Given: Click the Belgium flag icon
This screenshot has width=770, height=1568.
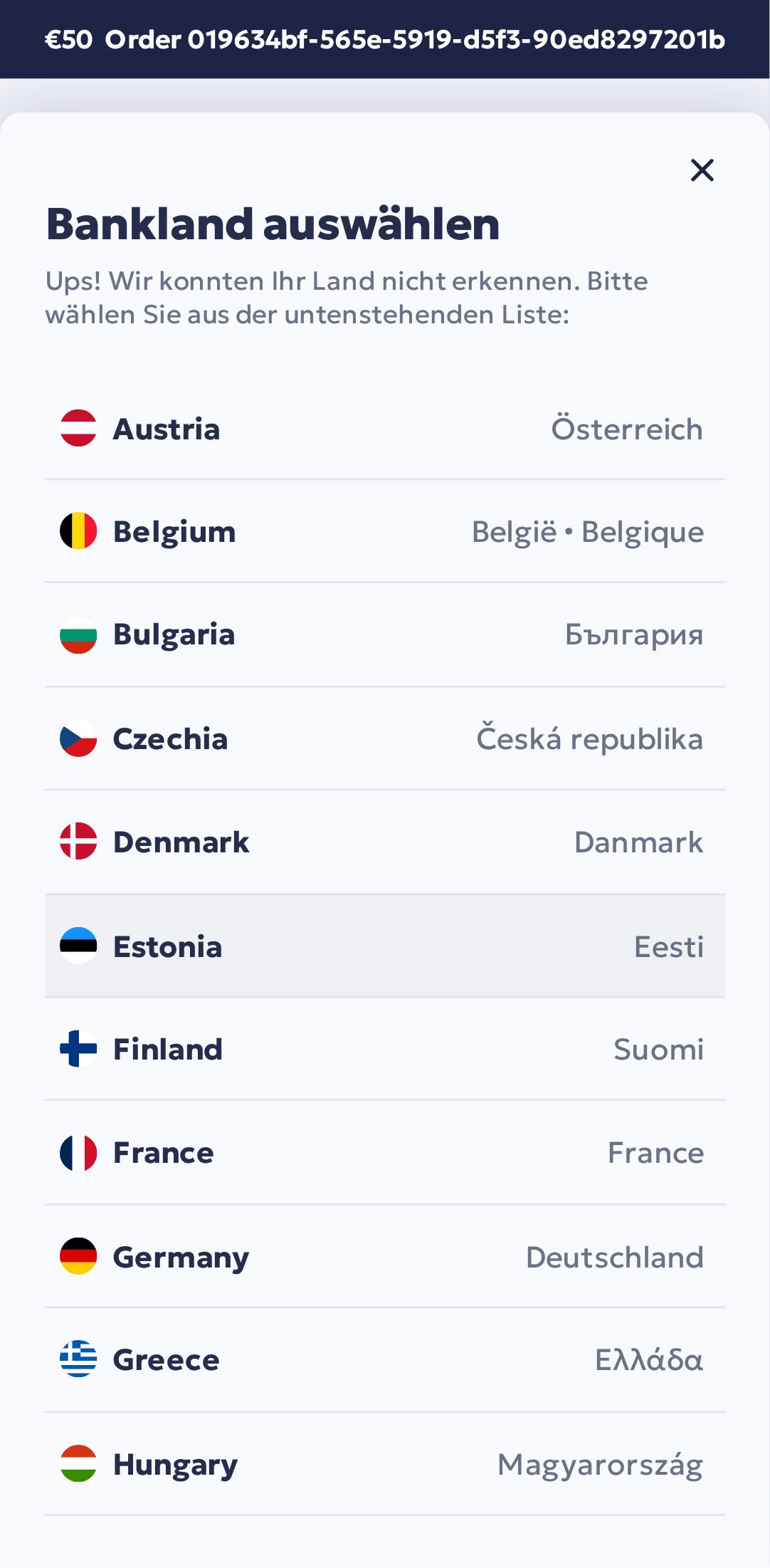Looking at the screenshot, I should (78, 531).
